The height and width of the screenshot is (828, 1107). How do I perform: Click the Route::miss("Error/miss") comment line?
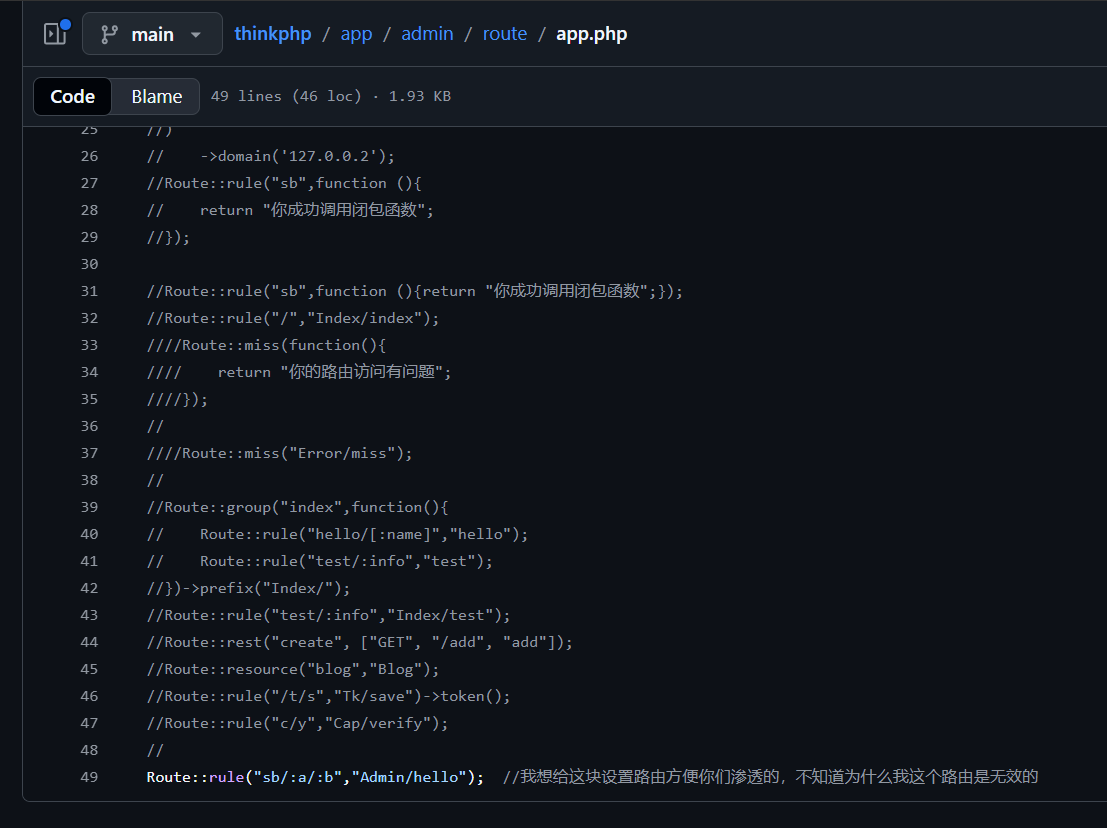click(280, 453)
